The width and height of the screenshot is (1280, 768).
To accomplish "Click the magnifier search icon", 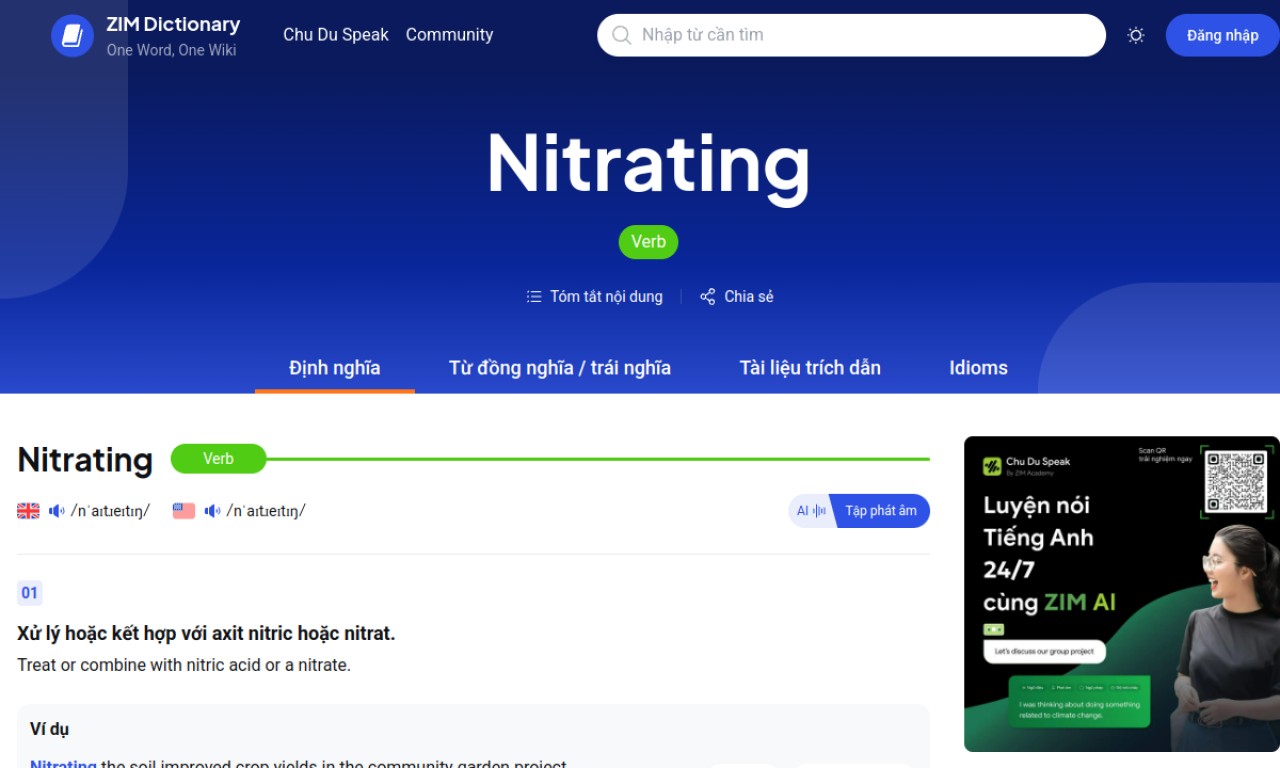I will click(x=621, y=35).
